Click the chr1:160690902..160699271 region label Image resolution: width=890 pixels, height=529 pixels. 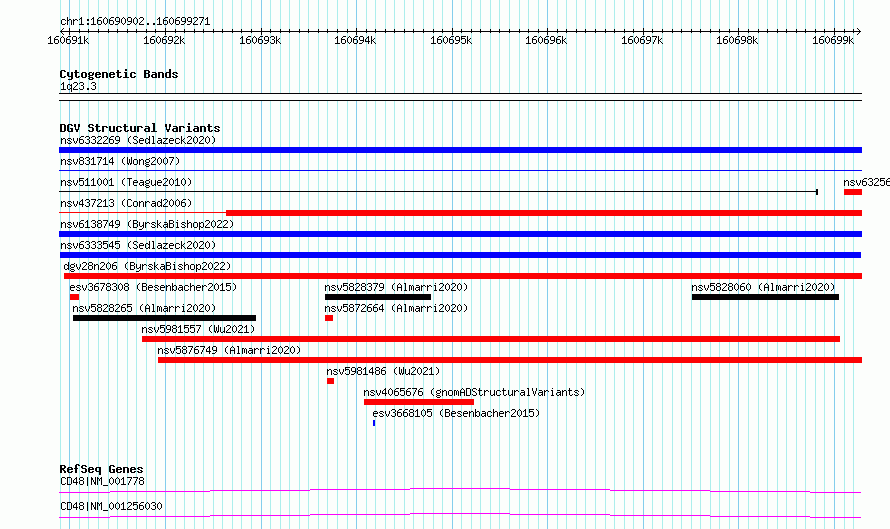[135, 21]
